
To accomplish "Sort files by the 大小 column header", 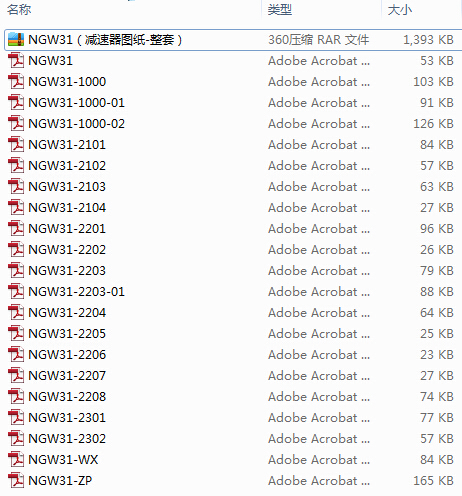I will (x=400, y=10).
